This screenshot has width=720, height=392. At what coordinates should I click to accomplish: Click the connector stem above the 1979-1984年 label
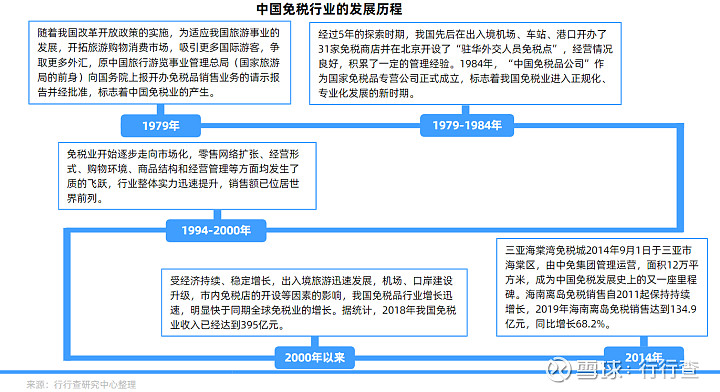tap(466, 110)
